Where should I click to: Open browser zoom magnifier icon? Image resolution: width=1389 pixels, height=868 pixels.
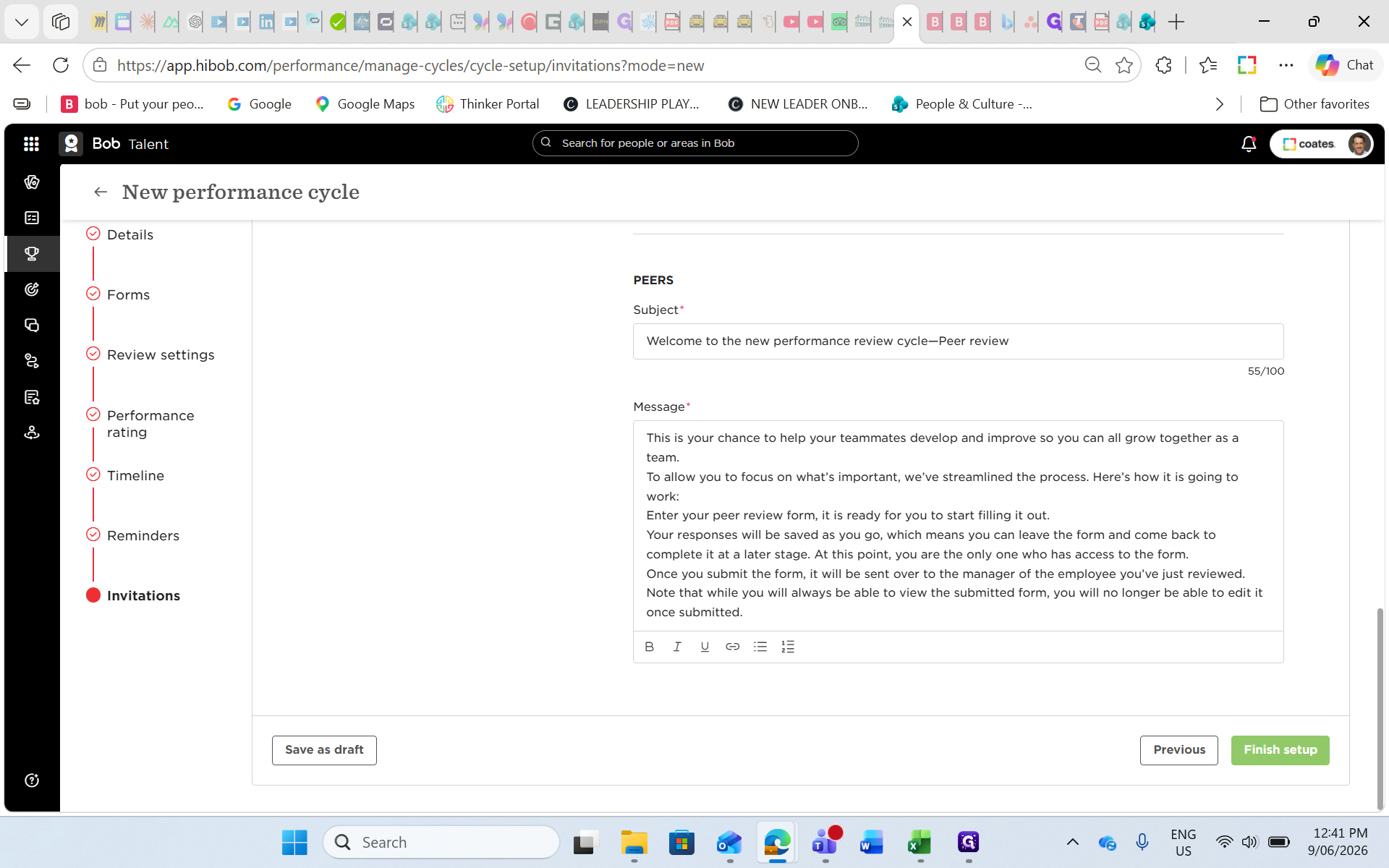[1093, 65]
